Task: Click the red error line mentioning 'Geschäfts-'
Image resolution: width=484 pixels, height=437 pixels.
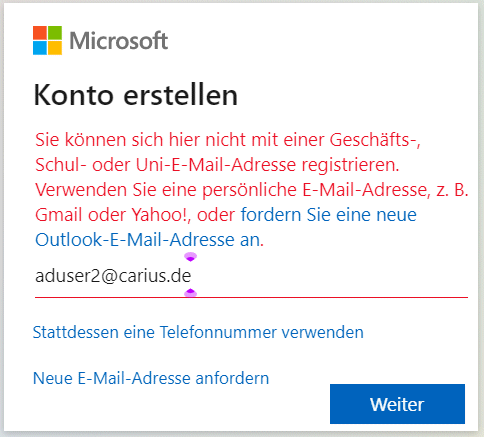Action: coord(228,140)
